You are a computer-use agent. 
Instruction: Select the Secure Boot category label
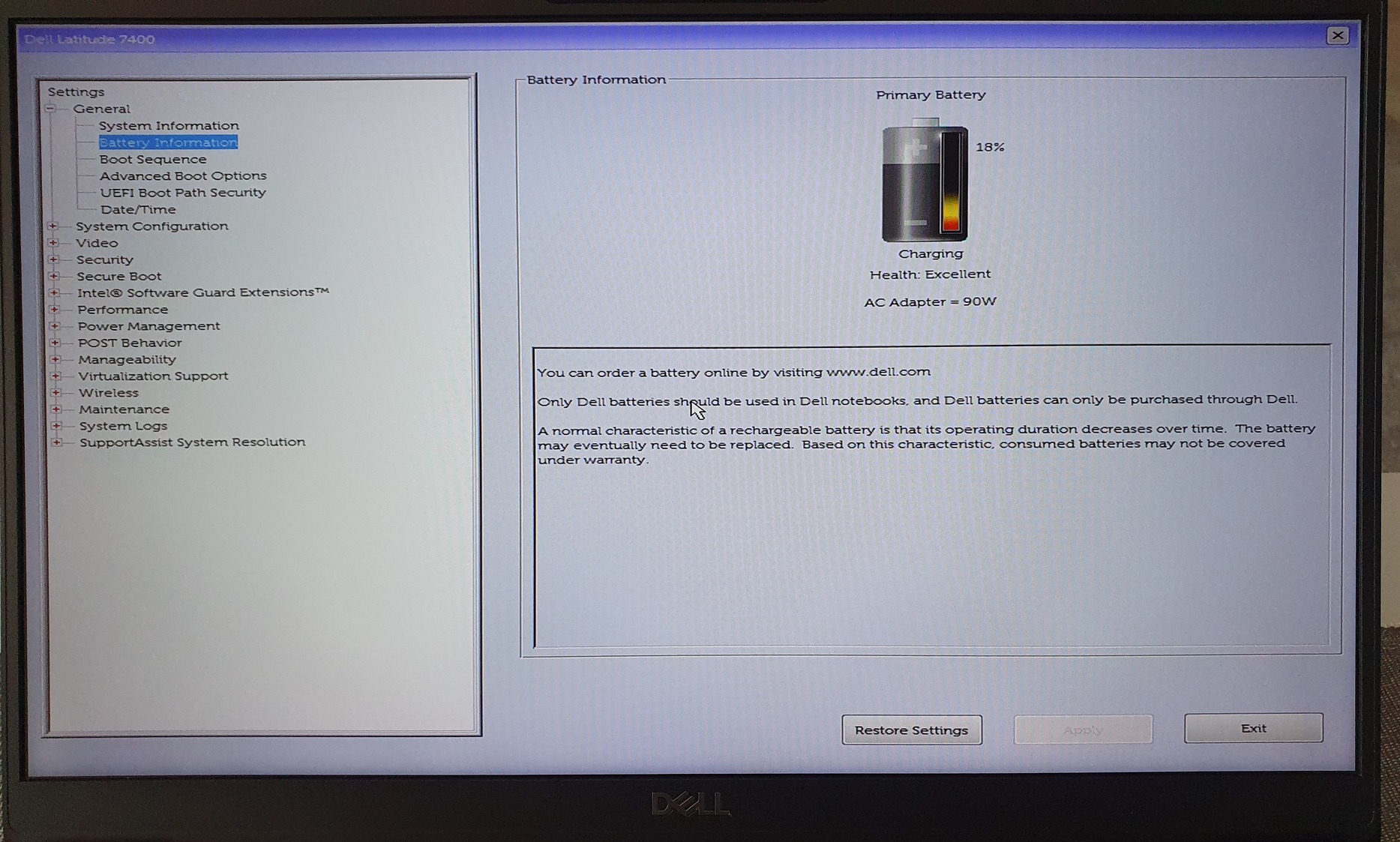[x=119, y=276]
